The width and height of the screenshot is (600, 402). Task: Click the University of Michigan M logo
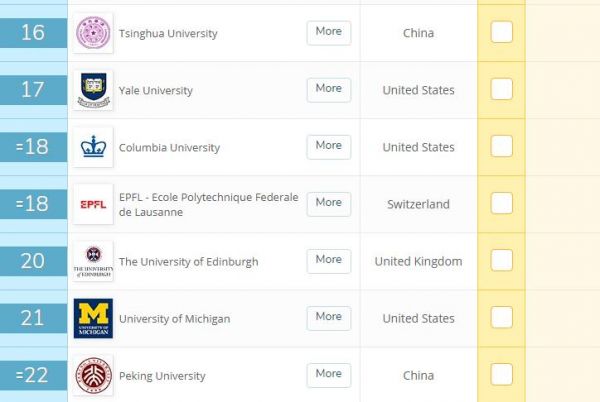[x=93, y=318]
